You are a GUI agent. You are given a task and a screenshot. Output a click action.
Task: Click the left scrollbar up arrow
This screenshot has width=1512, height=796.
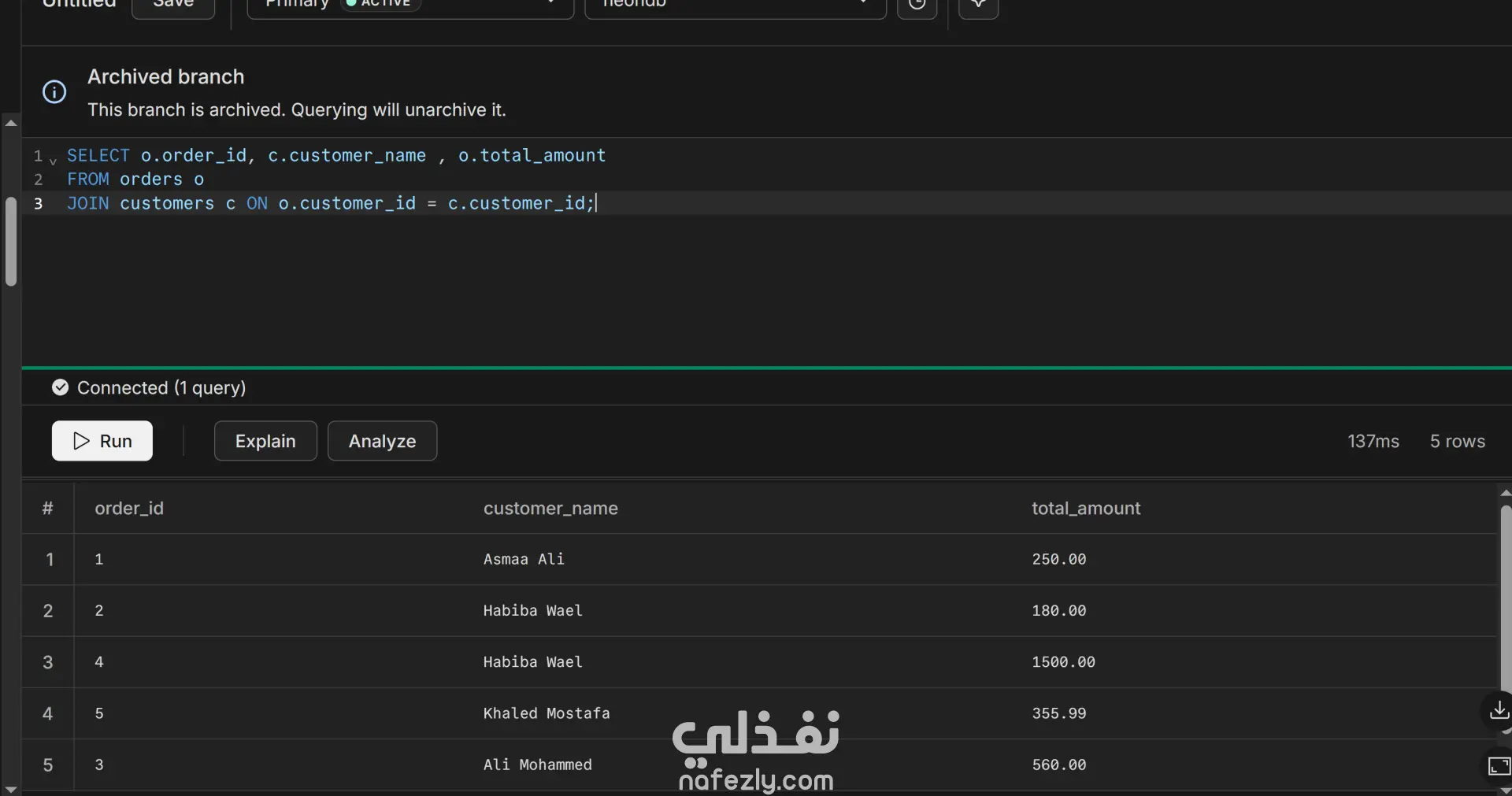point(11,123)
